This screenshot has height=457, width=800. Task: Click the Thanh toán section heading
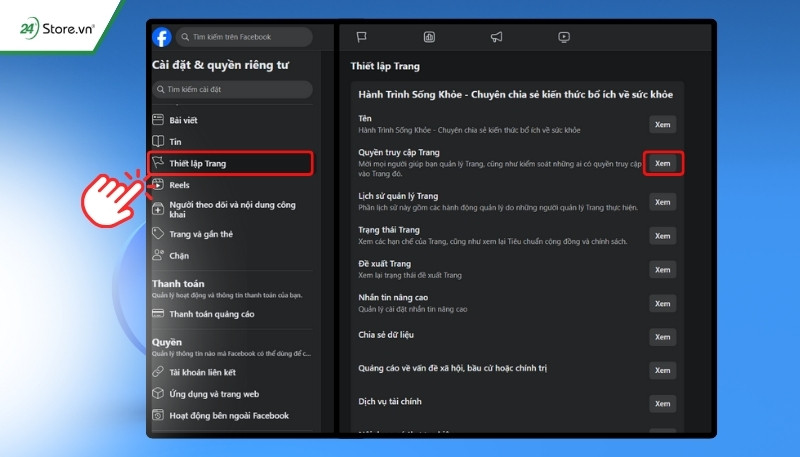coord(178,284)
